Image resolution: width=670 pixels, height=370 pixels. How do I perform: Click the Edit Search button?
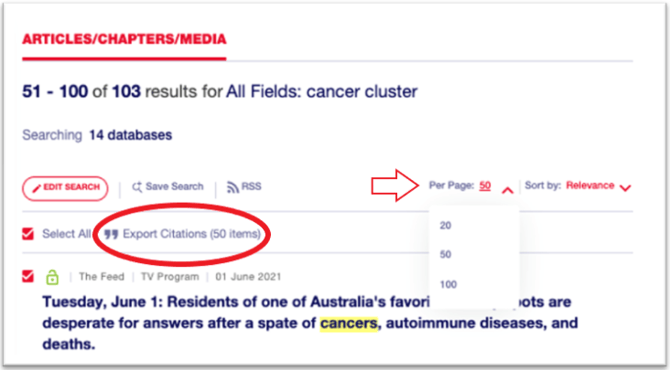(65, 188)
